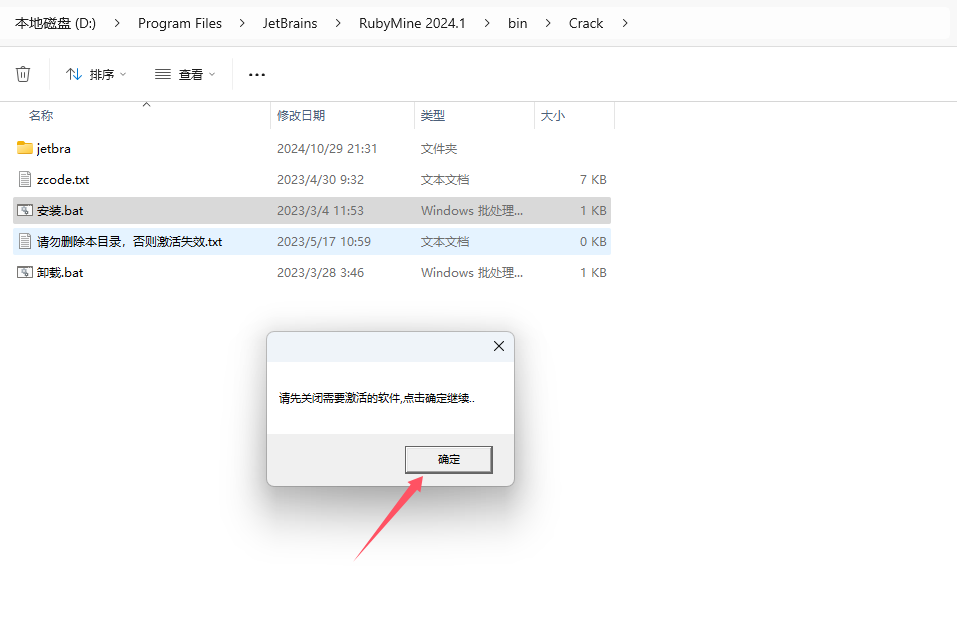Sort by 大小 column header
957x625 pixels.
(x=552, y=115)
